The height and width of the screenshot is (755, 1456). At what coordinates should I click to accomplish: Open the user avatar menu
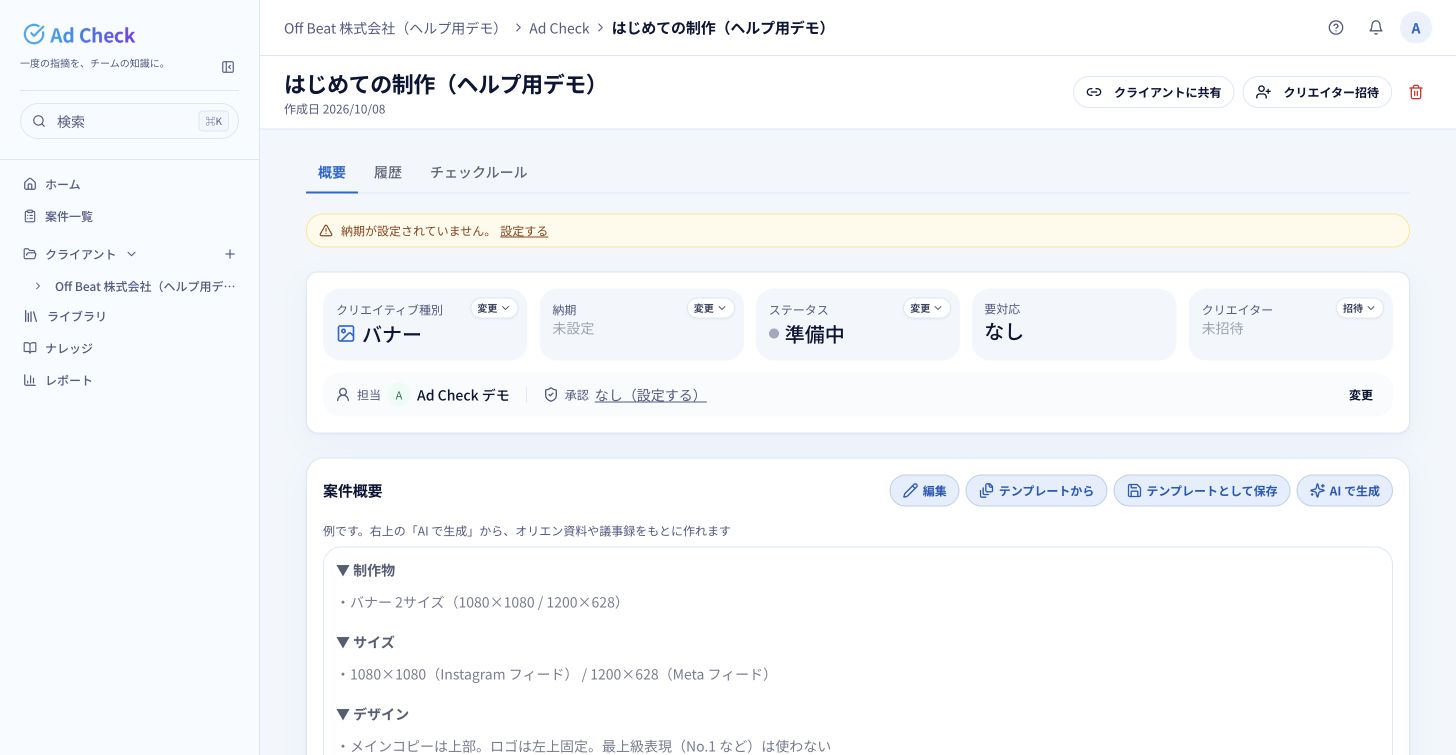click(x=1416, y=28)
